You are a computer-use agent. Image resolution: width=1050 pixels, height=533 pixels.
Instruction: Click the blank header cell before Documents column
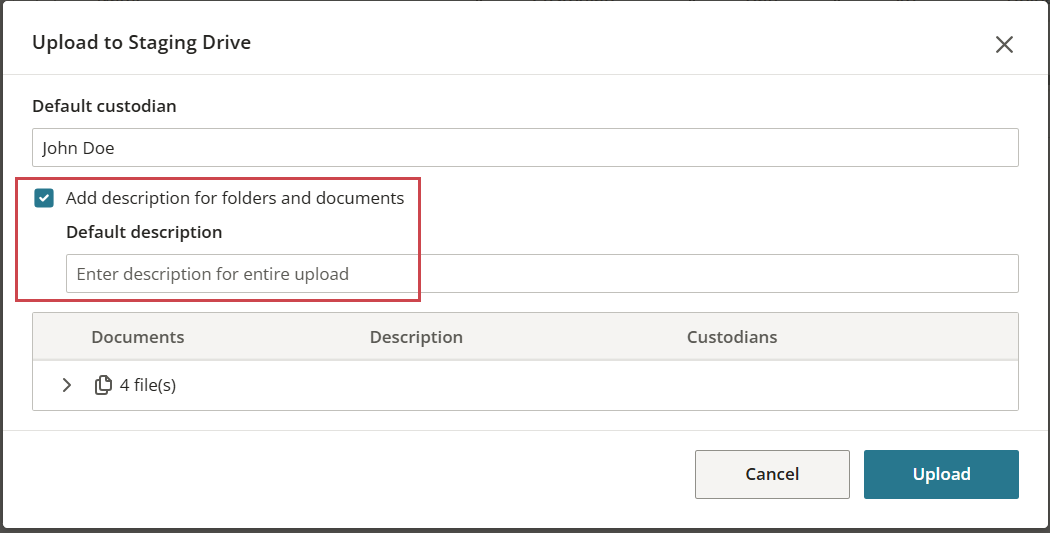(62, 337)
